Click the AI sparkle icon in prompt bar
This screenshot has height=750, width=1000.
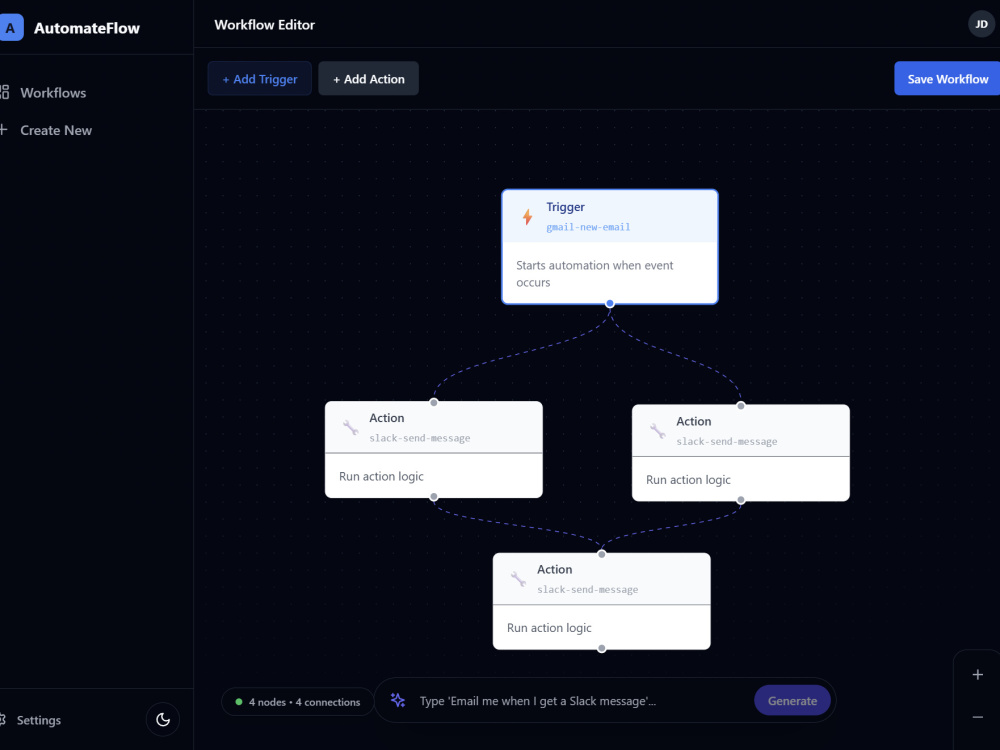398,700
